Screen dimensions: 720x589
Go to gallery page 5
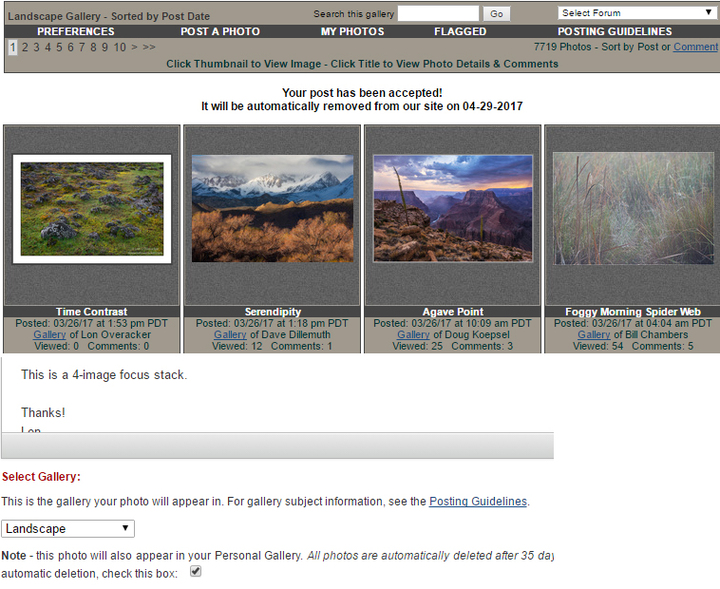(59, 47)
